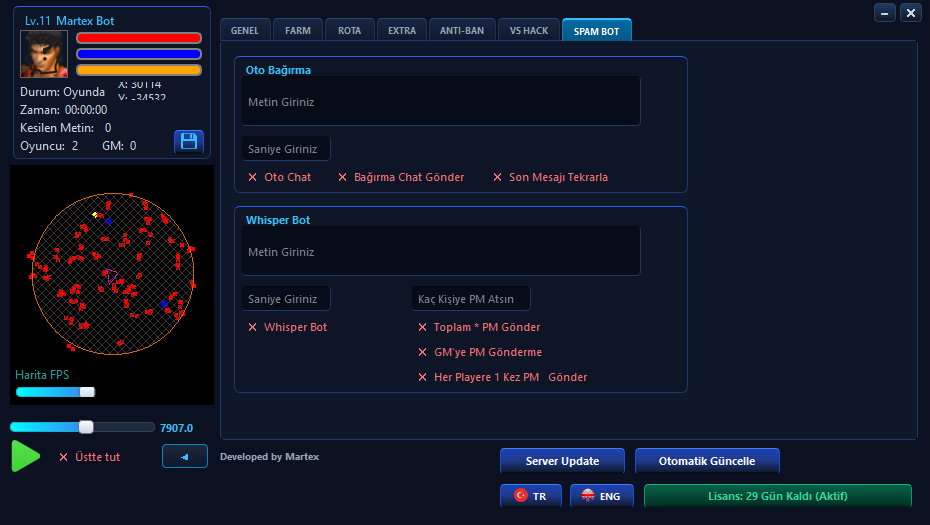Screen dimensions: 930x525
Task: Toggle Son Mesajı Tekrarla checkbox
Action: (550, 177)
